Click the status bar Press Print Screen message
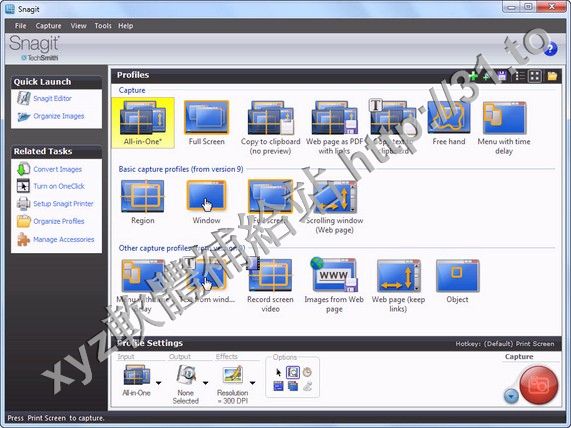Viewport: 571px width, 428px height. pyautogui.click(x=56, y=418)
